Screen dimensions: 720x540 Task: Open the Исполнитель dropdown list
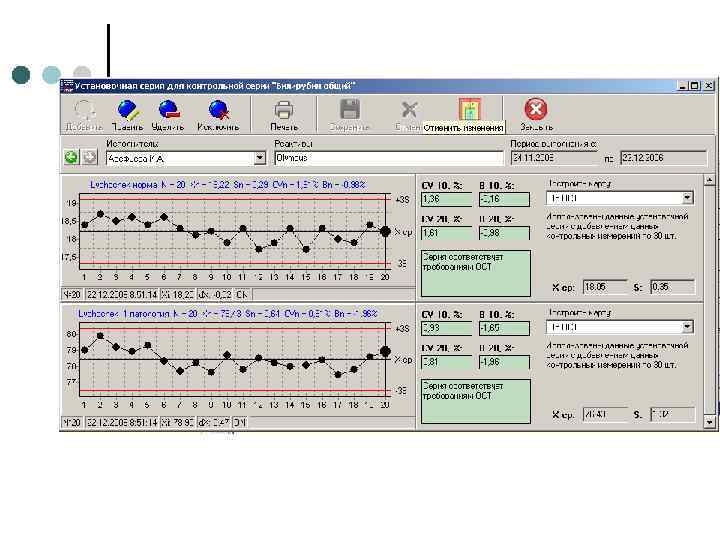[260, 158]
